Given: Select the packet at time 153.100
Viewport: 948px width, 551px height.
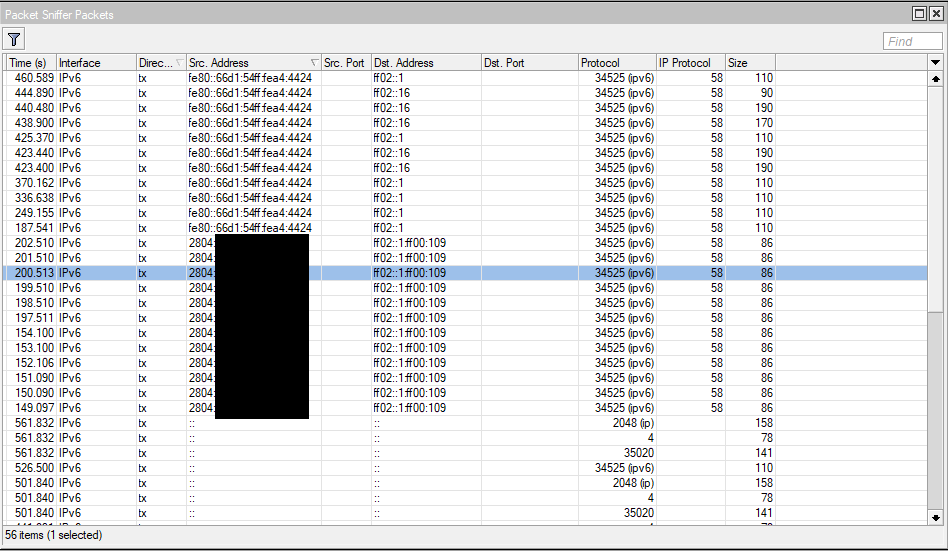Looking at the screenshot, I should pyautogui.click(x=464, y=348).
